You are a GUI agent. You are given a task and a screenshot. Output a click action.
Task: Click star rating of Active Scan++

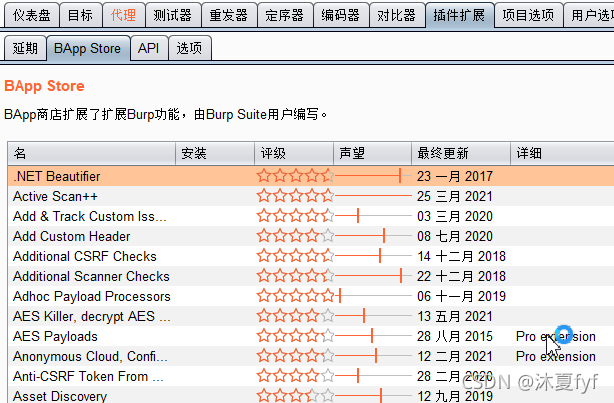tap(296, 196)
